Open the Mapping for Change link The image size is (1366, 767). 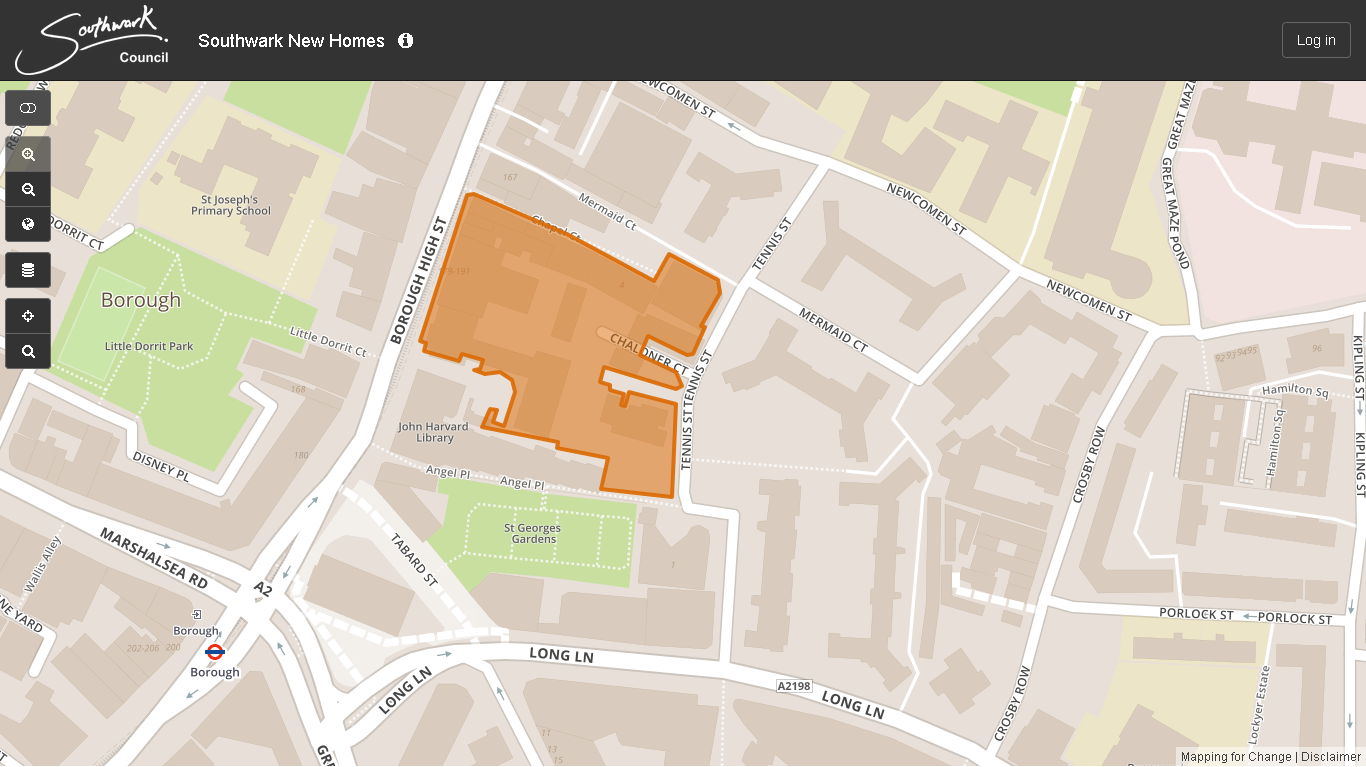(1236, 757)
